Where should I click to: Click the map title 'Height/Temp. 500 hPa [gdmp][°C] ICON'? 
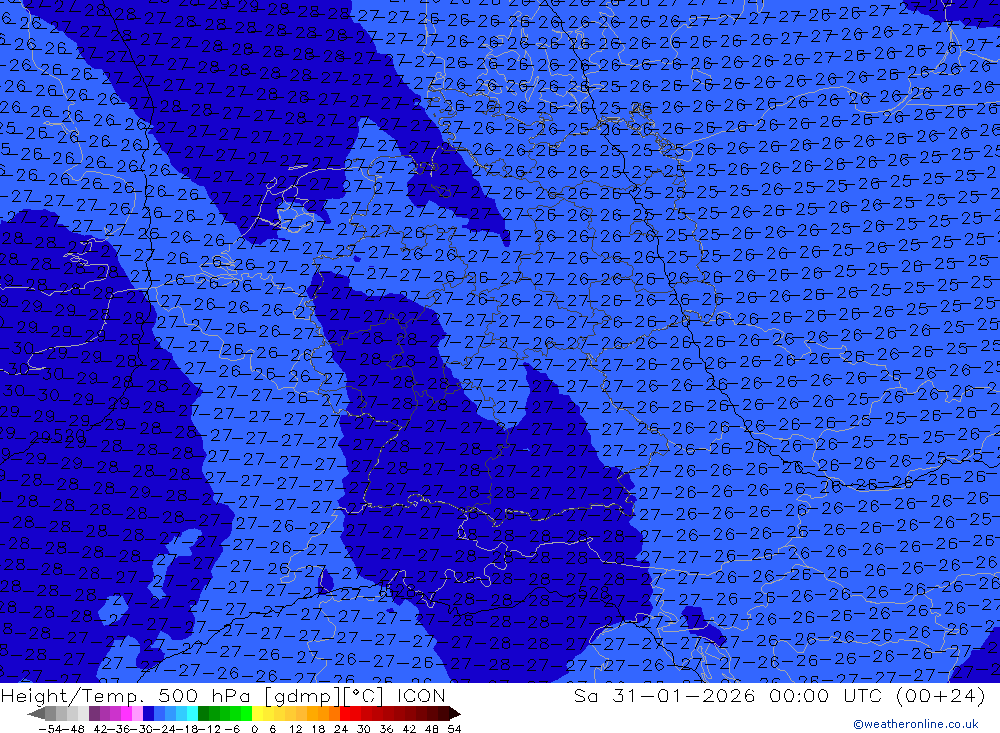click(x=223, y=695)
